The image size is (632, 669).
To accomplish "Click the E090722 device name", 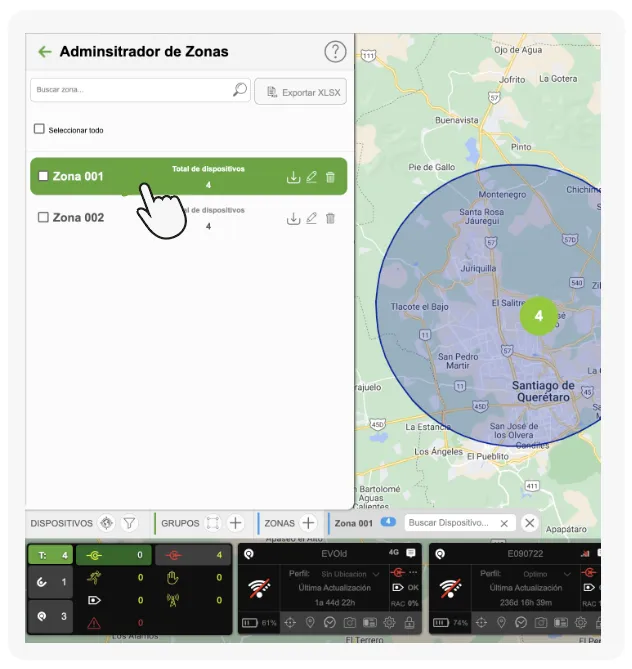I will tap(525, 553).
